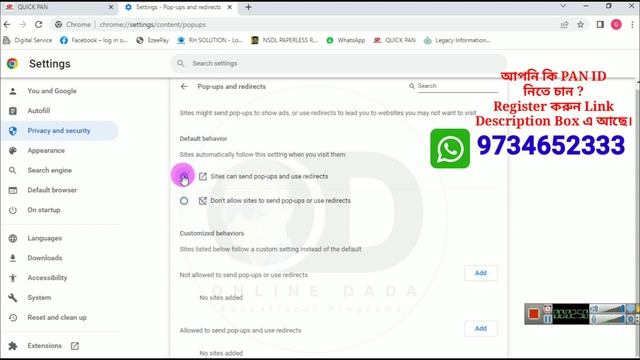Image resolution: width=640 pixels, height=360 pixels.
Task: Open Digital Service bookmark
Action: pyautogui.click(x=28, y=40)
